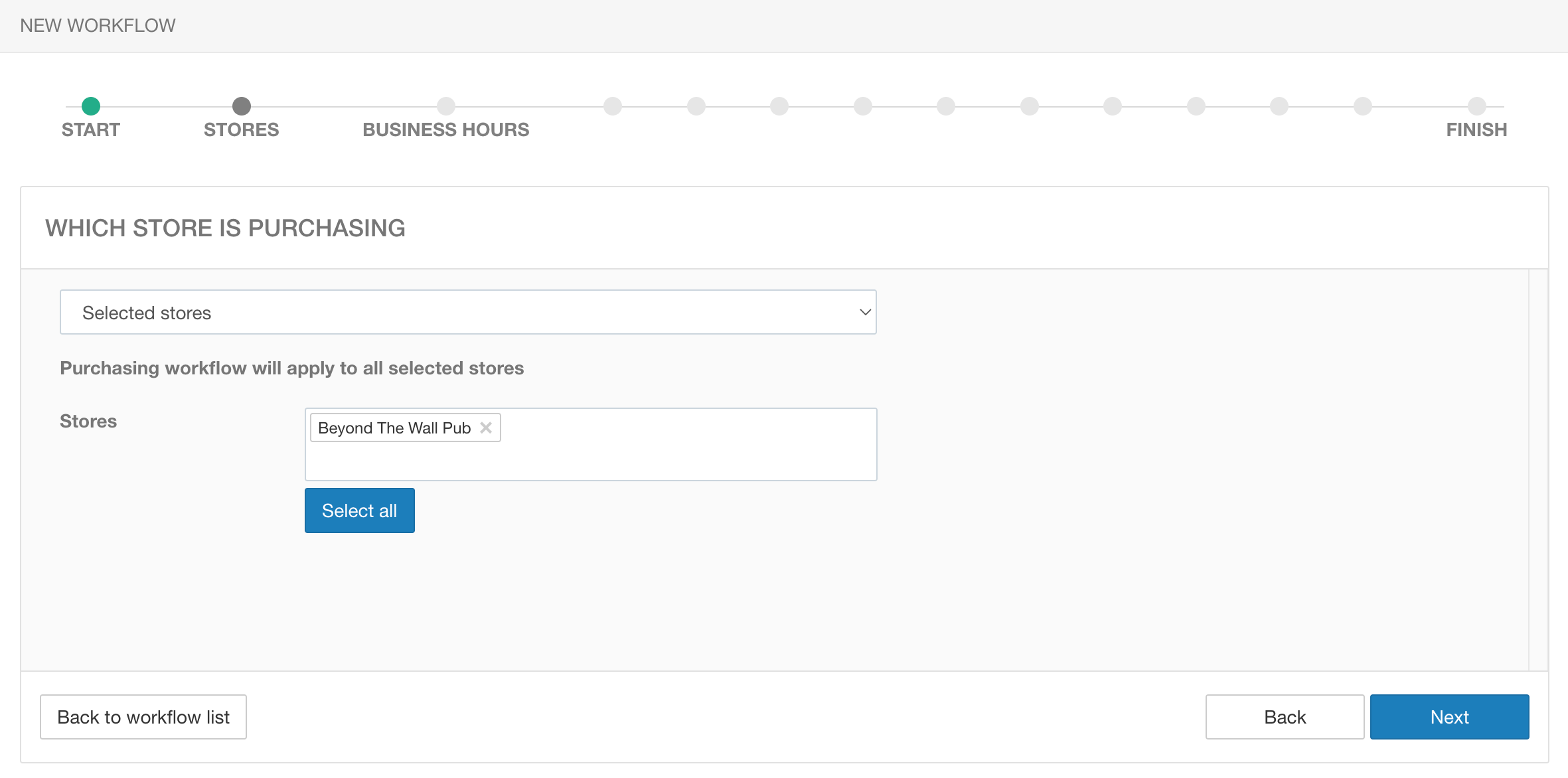Viewport: 1568px width, 778px height.
Task: Click the last unlabeled step dot before Finish
Action: tap(1362, 106)
